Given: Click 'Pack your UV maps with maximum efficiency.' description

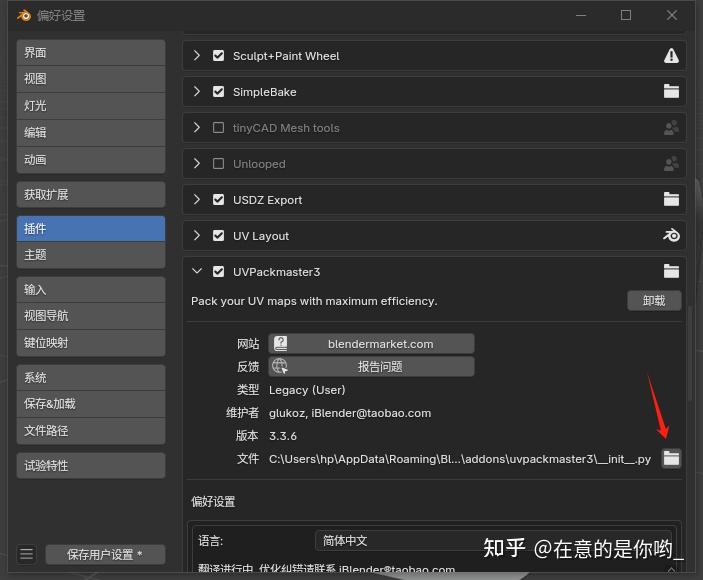Looking at the screenshot, I should tap(314, 301).
